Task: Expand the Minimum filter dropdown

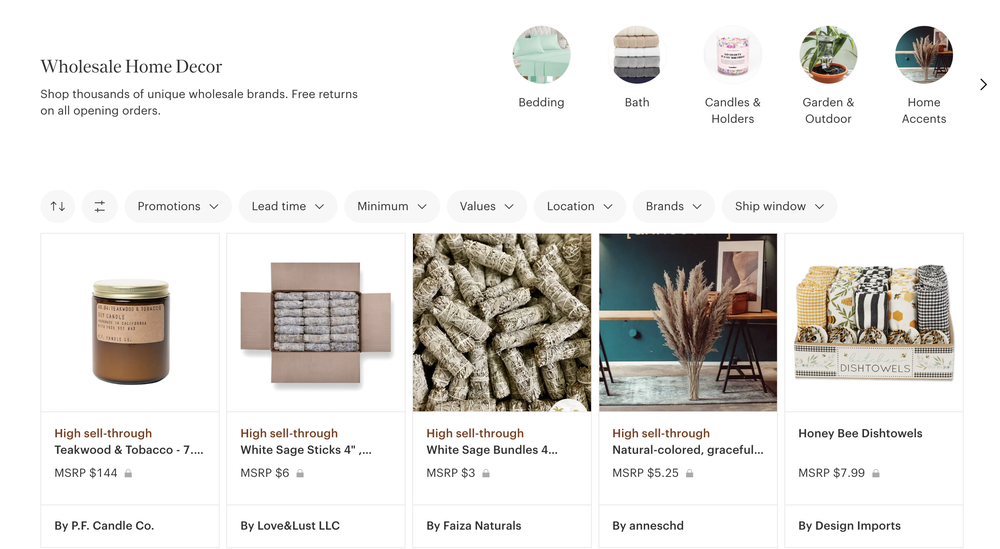Action: pyautogui.click(x=392, y=206)
